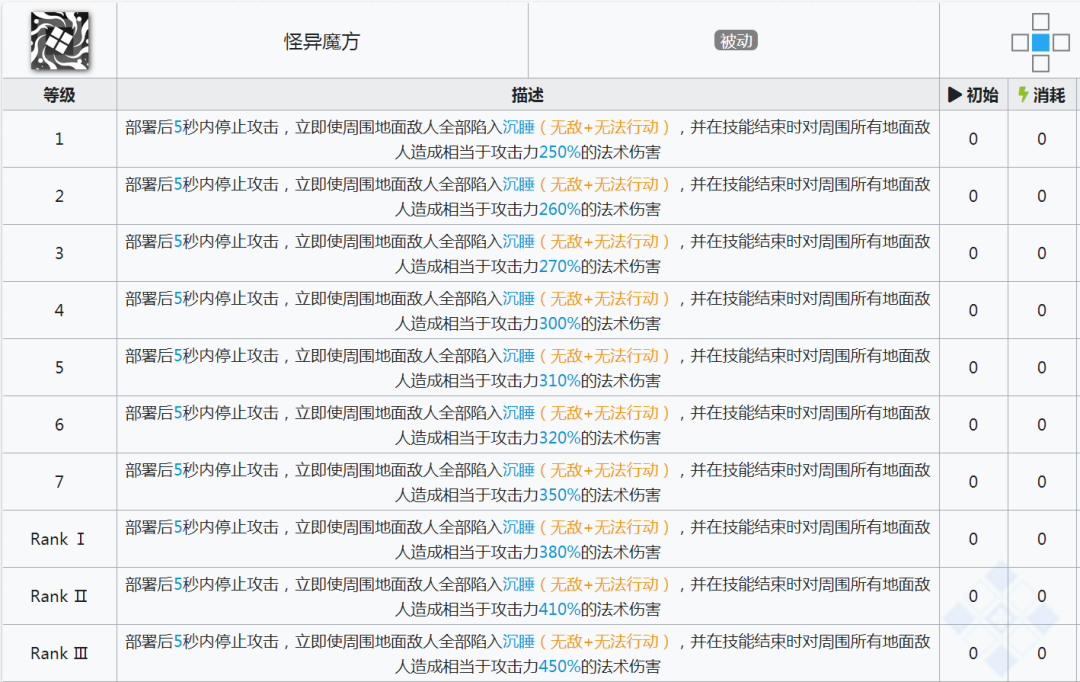The image size is (1080, 682).
Task: Click the 沉睡 link in Rank Ⅰ row
Action: [518, 527]
